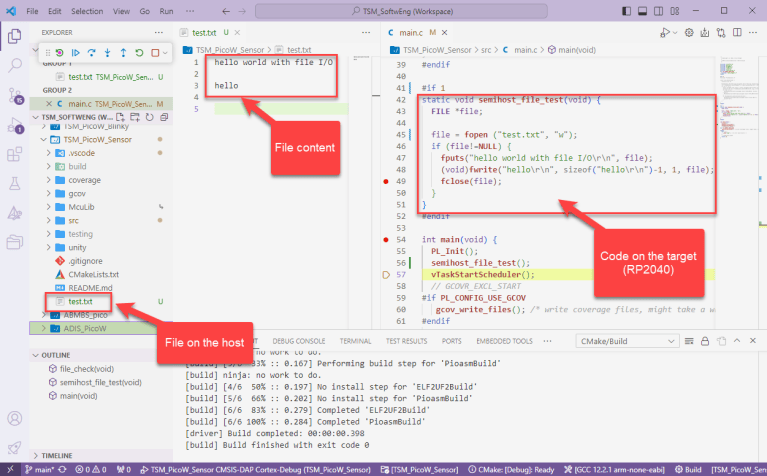Click the workspace search box in title bar
Viewport: 767px width, 476px height.
point(401,11)
